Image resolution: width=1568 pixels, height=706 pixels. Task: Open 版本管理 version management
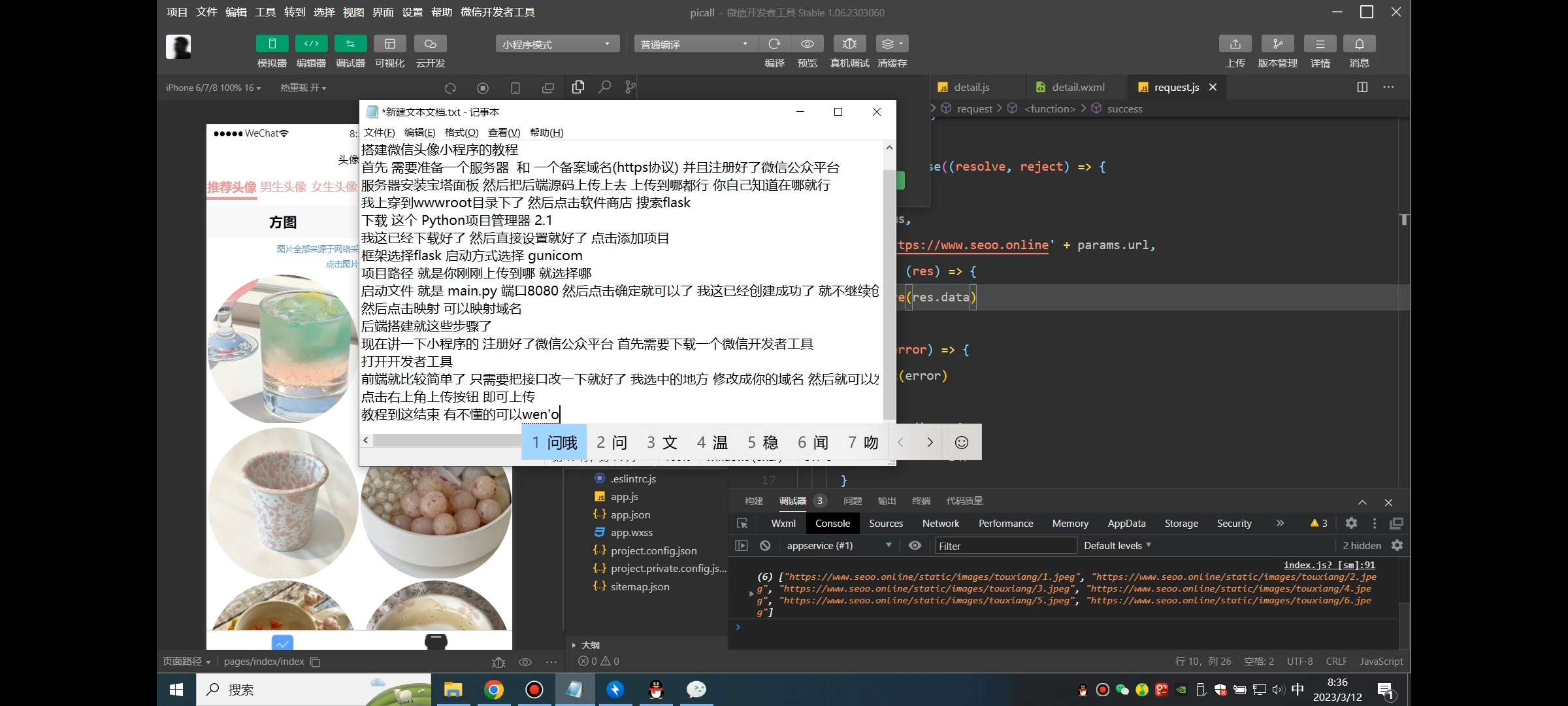point(1278,51)
